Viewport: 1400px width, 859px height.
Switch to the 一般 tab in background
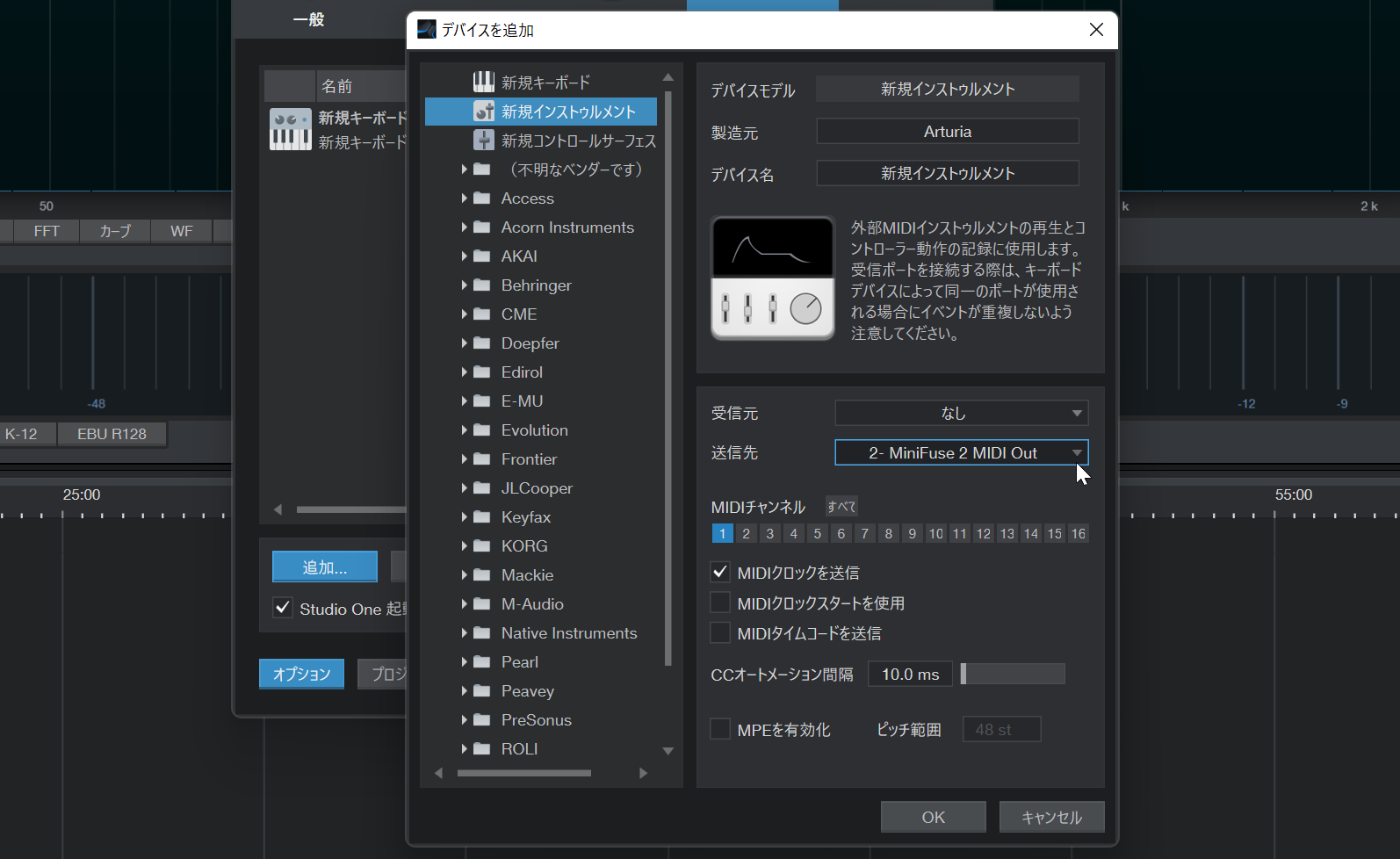(x=308, y=19)
